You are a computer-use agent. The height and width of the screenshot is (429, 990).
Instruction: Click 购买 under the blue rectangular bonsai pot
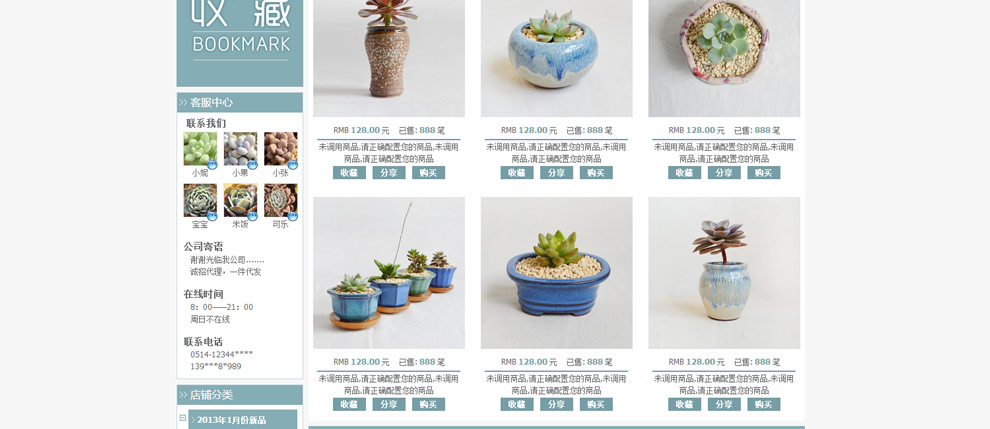coord(596,404)
